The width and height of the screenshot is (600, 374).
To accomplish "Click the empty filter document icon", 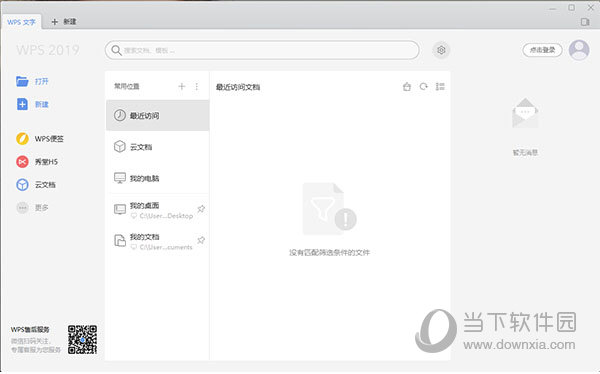I will coord(329,209).
